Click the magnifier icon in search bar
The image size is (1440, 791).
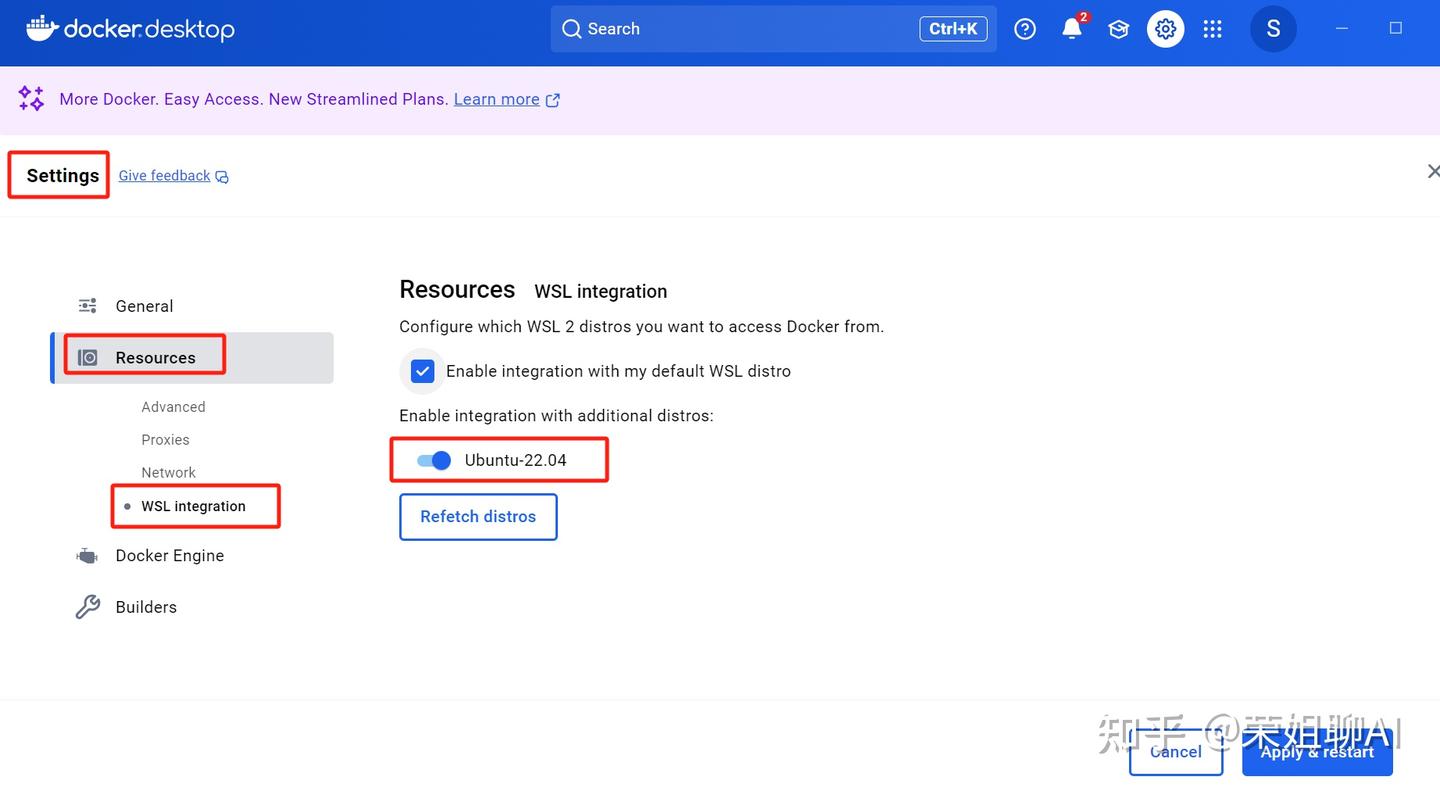pyautogui.click(x=572, y=29)
